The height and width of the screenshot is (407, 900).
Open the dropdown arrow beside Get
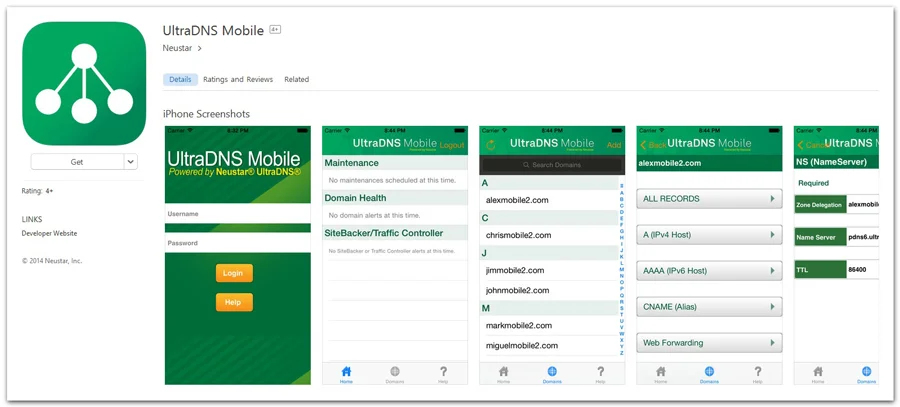coord(131,162)
